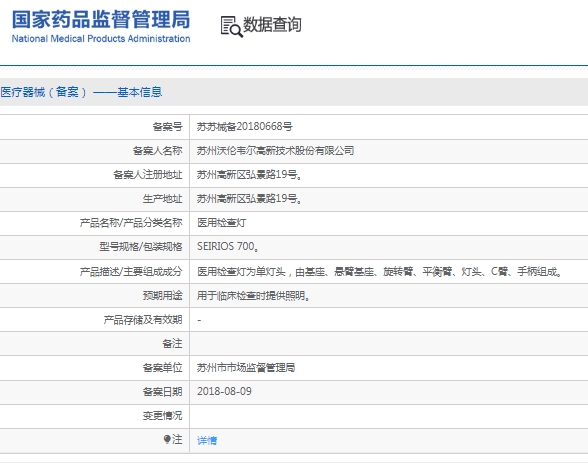Image resolution: width=588 pixels, height=464 pixels.
Task: Click the 变更情况 label
Action: pos(162,416)
